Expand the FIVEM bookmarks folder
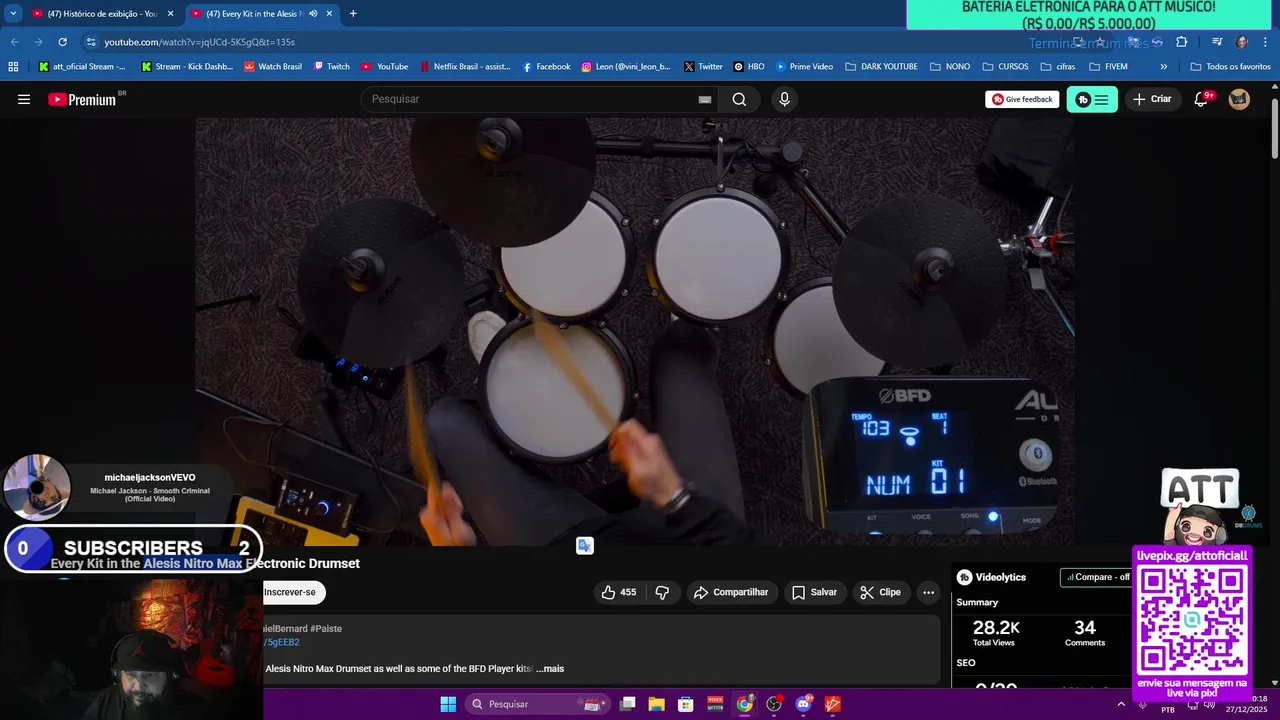 (1108, 67)
